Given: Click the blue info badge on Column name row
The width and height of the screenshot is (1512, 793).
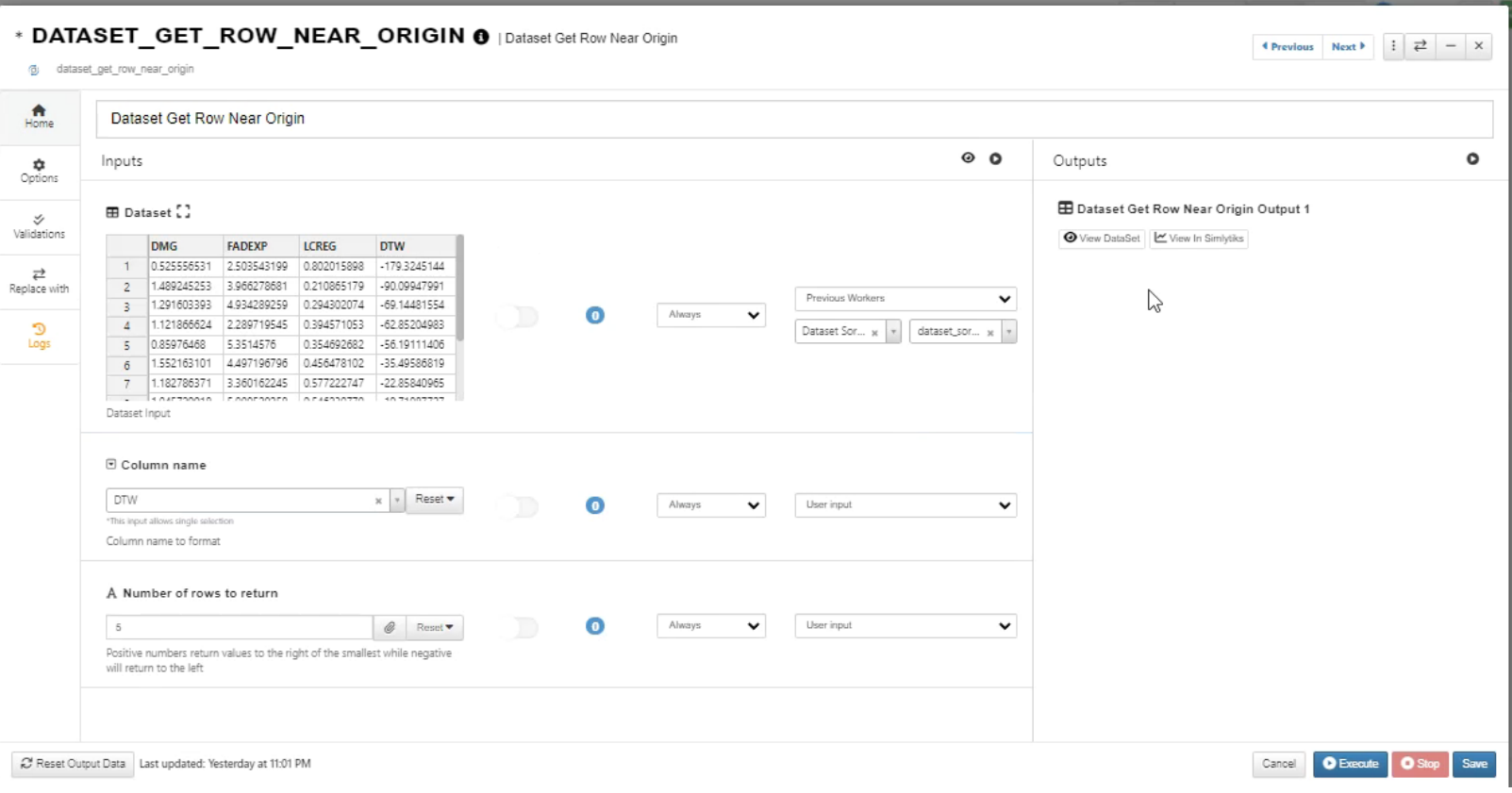Looking at the screenshot, I should point(595,505).
